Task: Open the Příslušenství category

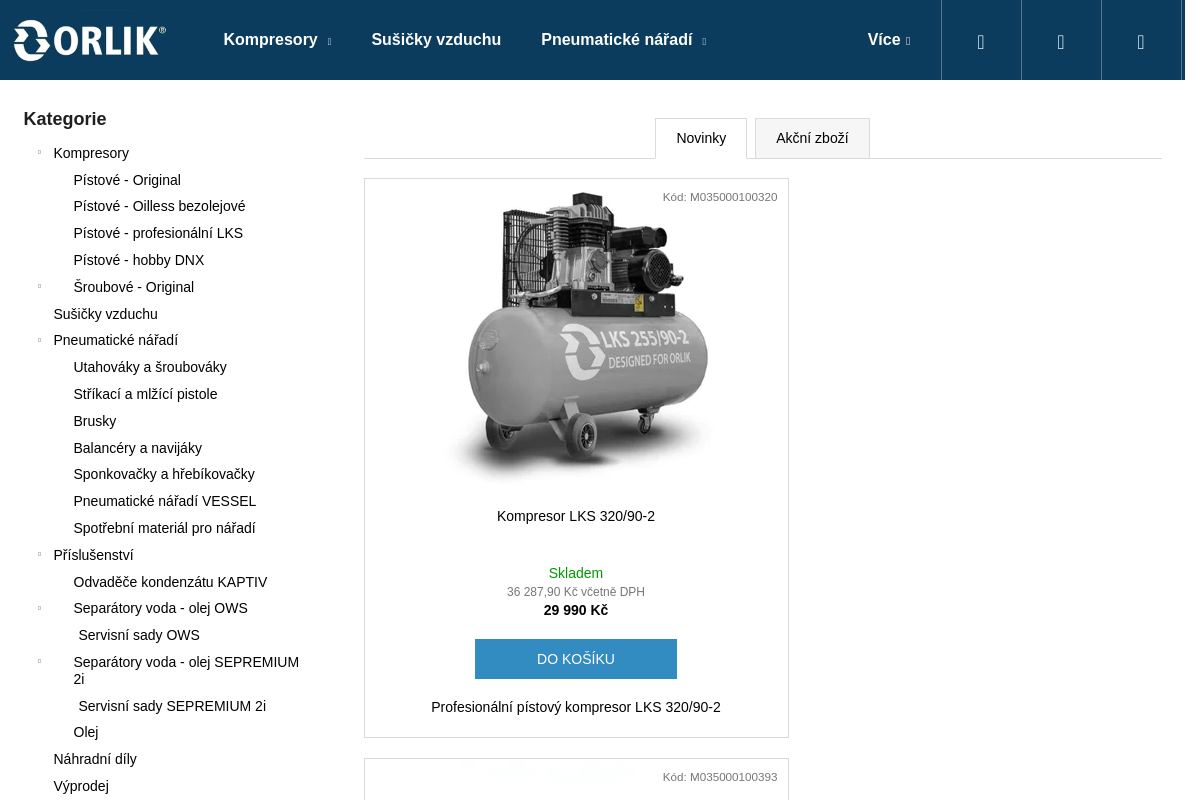Action: pyautogui.click(x=93, y=555)
